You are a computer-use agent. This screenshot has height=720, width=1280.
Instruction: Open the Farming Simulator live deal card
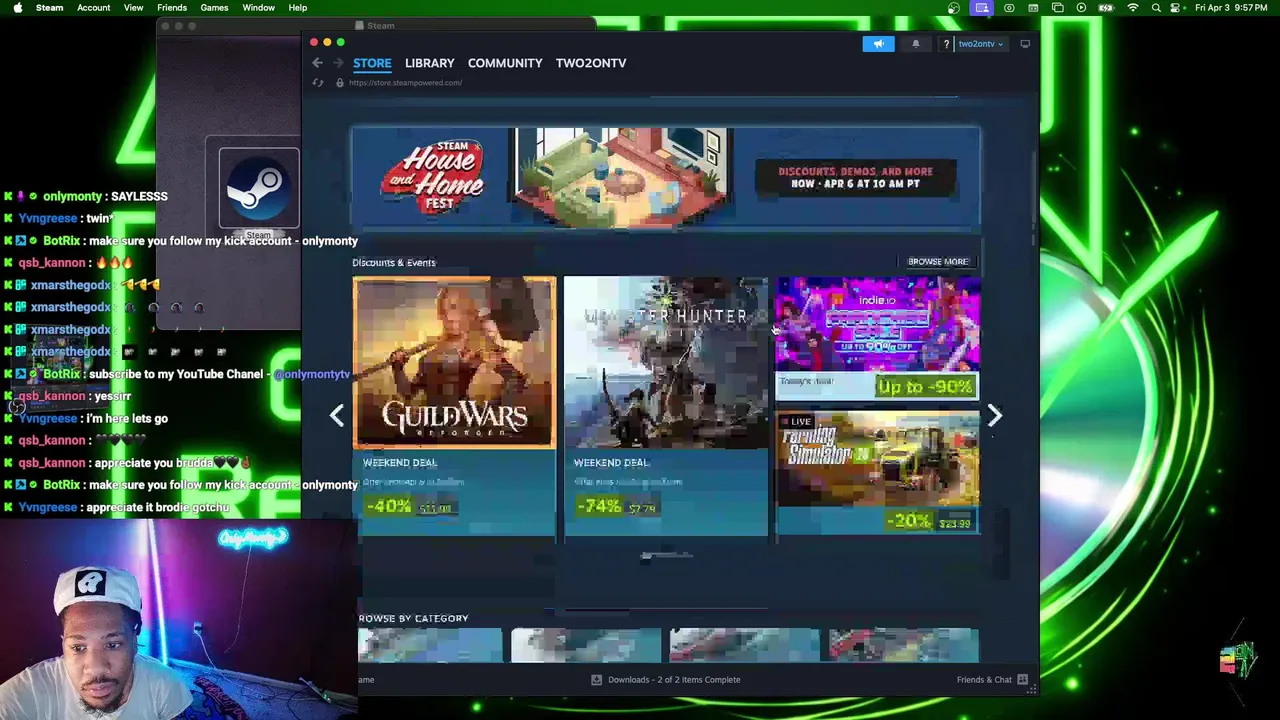tap(878, 472)
